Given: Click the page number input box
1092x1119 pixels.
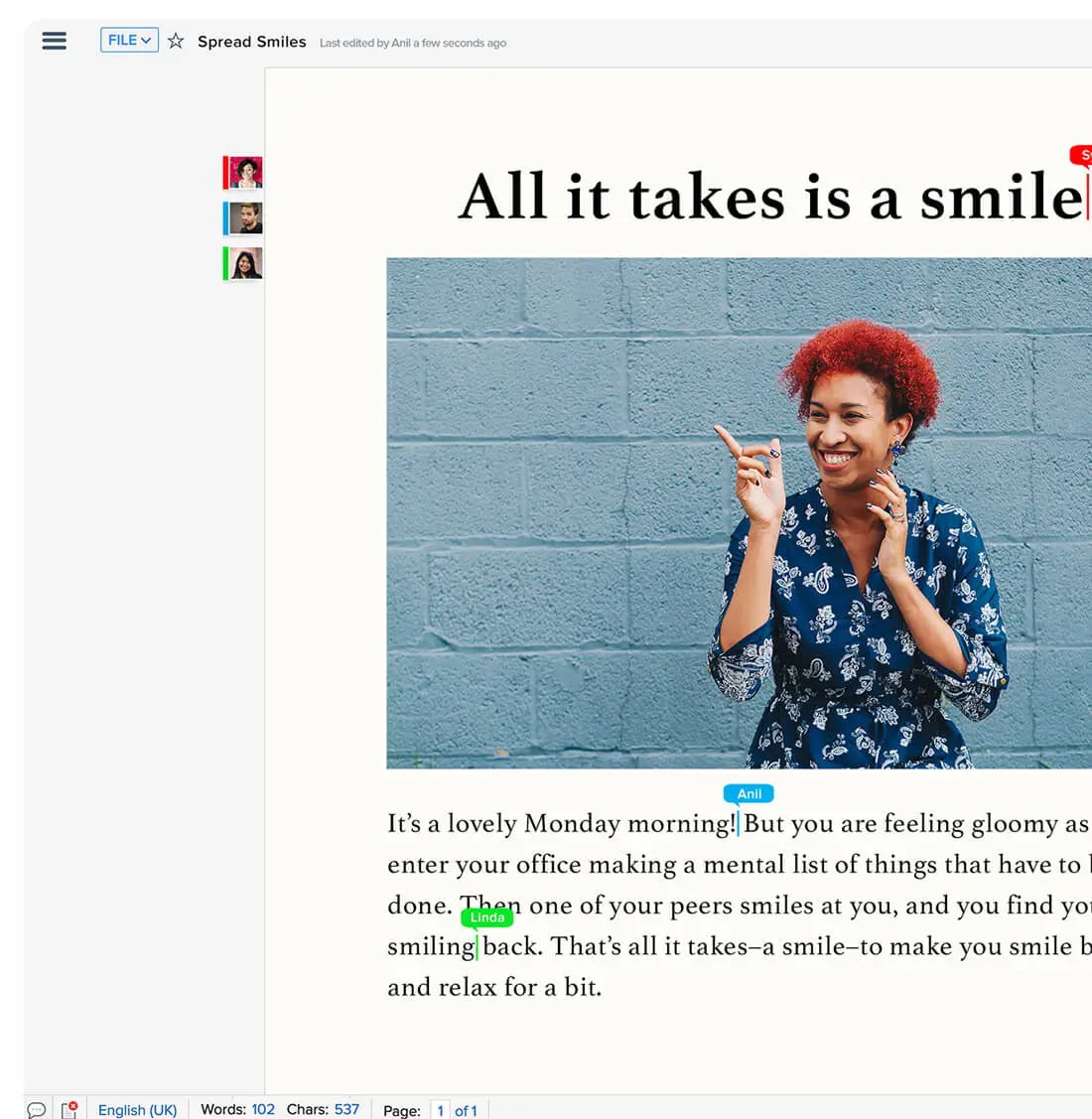Looking at the screenshot, I should click(x=440, y=1110).
